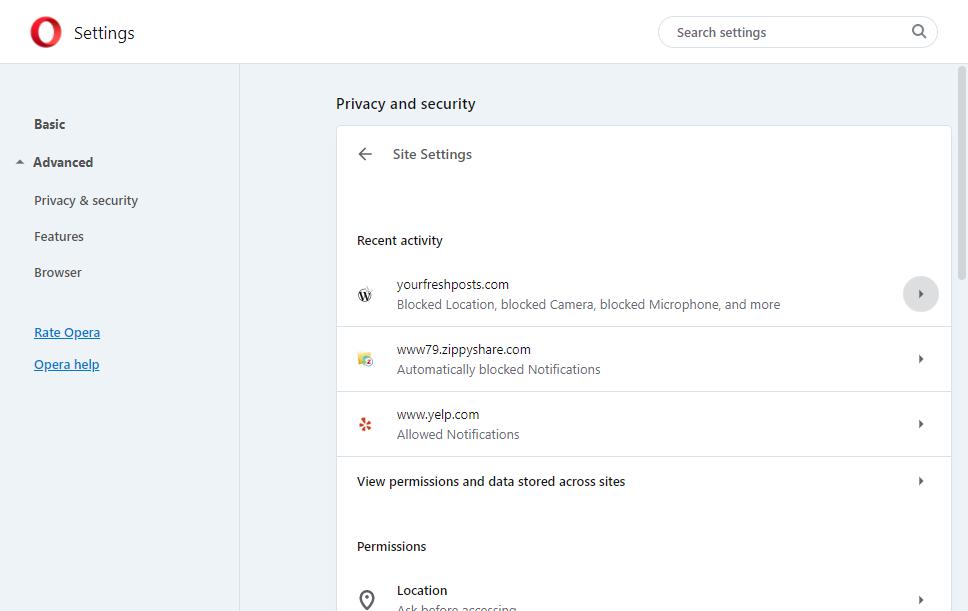Open the arrow for view permissions across sites
This screenshot has height=611, width=968.
pyautogui.click(x=920, y=481)
